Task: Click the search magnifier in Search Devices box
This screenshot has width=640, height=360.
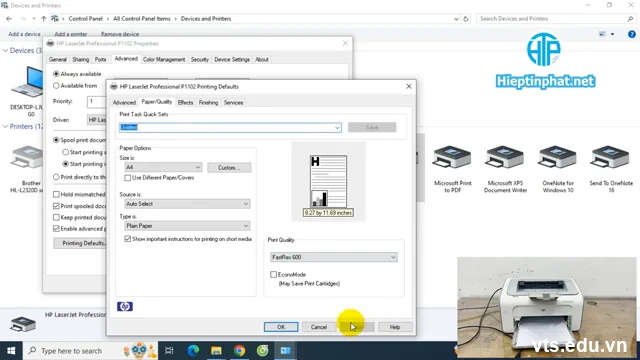Action: click(630, 19)
